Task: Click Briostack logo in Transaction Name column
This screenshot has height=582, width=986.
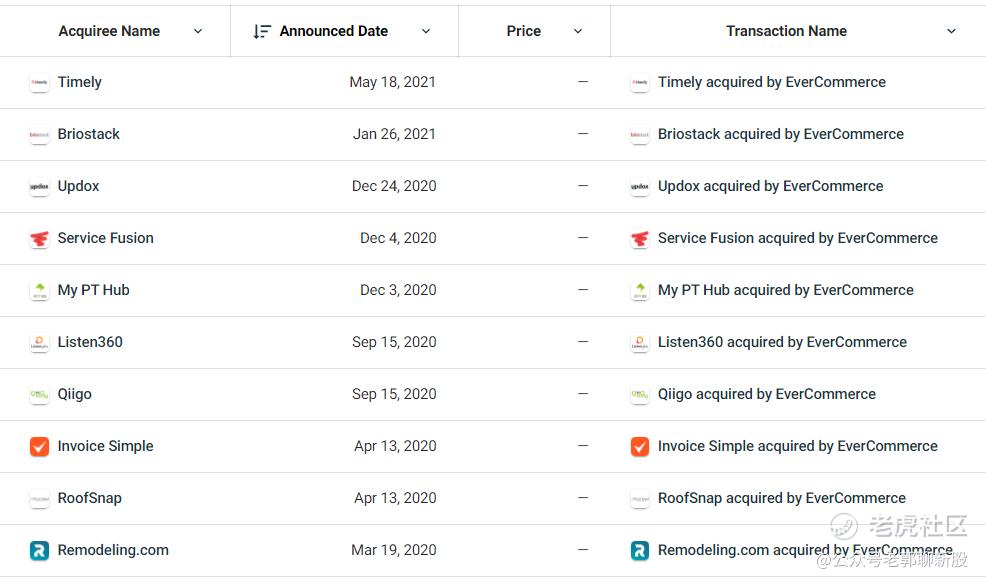Action: point(640,135)
